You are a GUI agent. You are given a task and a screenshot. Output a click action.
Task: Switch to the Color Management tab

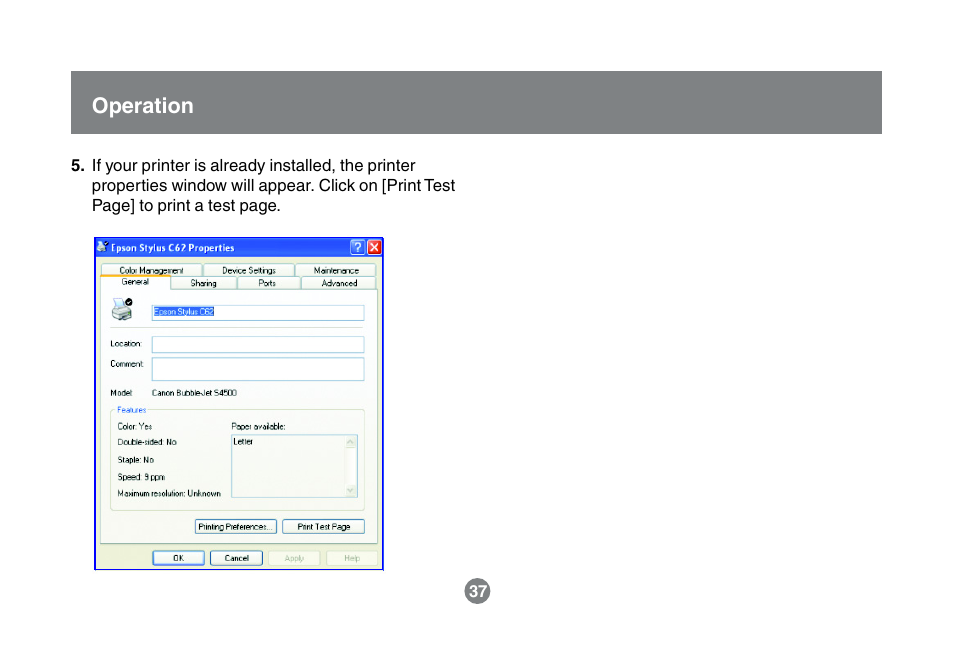coord(151,270)
